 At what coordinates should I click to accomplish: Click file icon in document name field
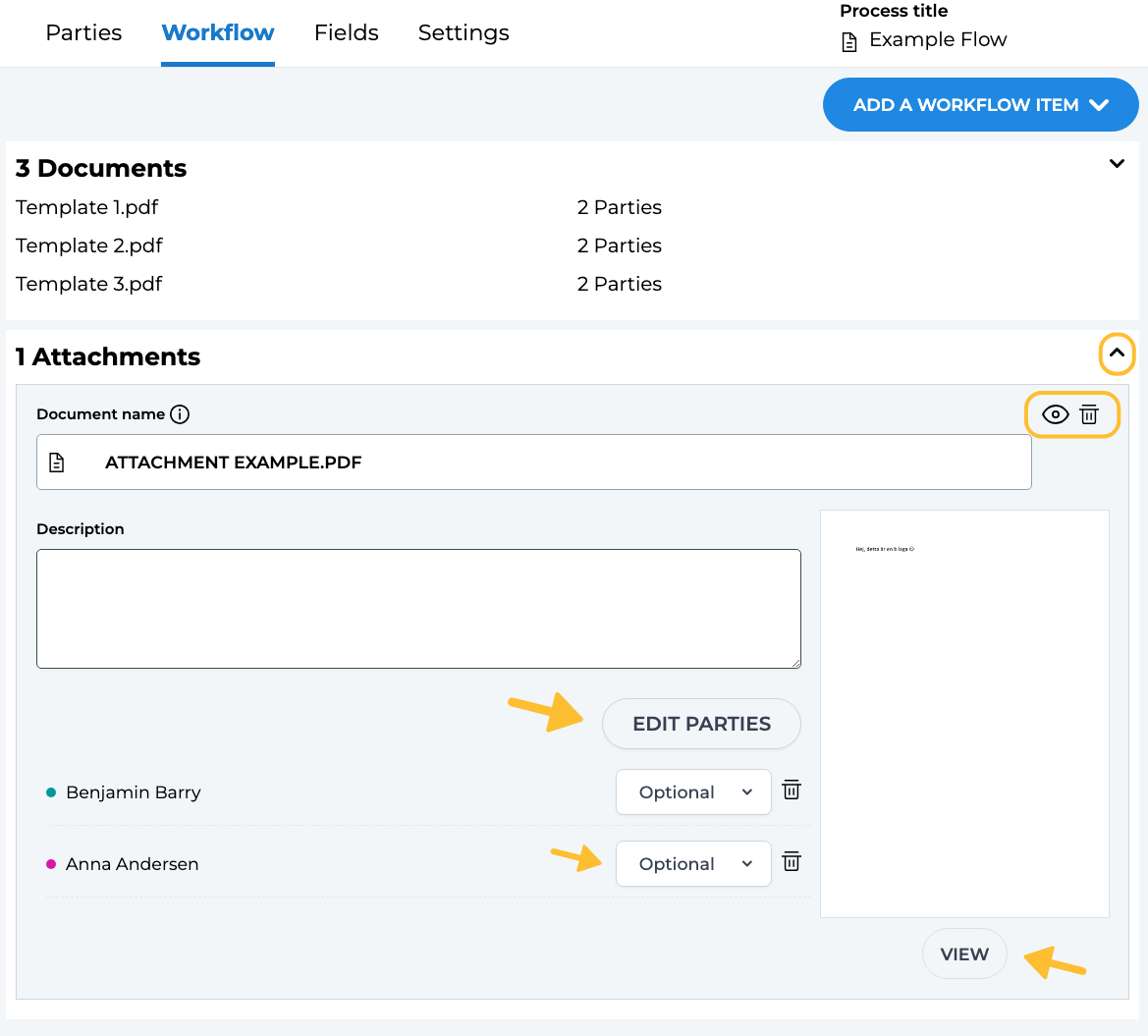[57, 463]
